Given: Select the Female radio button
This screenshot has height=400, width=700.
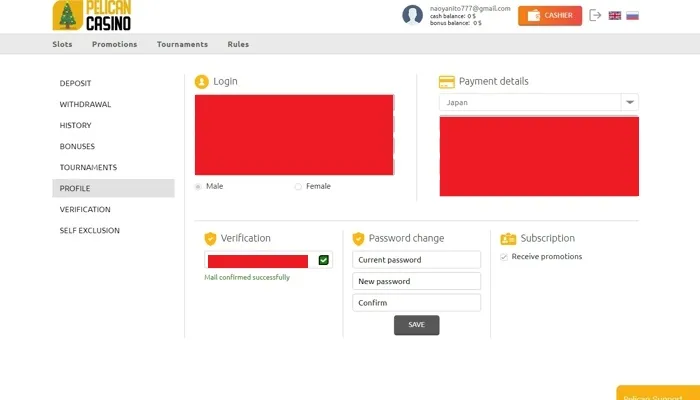Looking at the screenshot, I should tap(298, 186).
